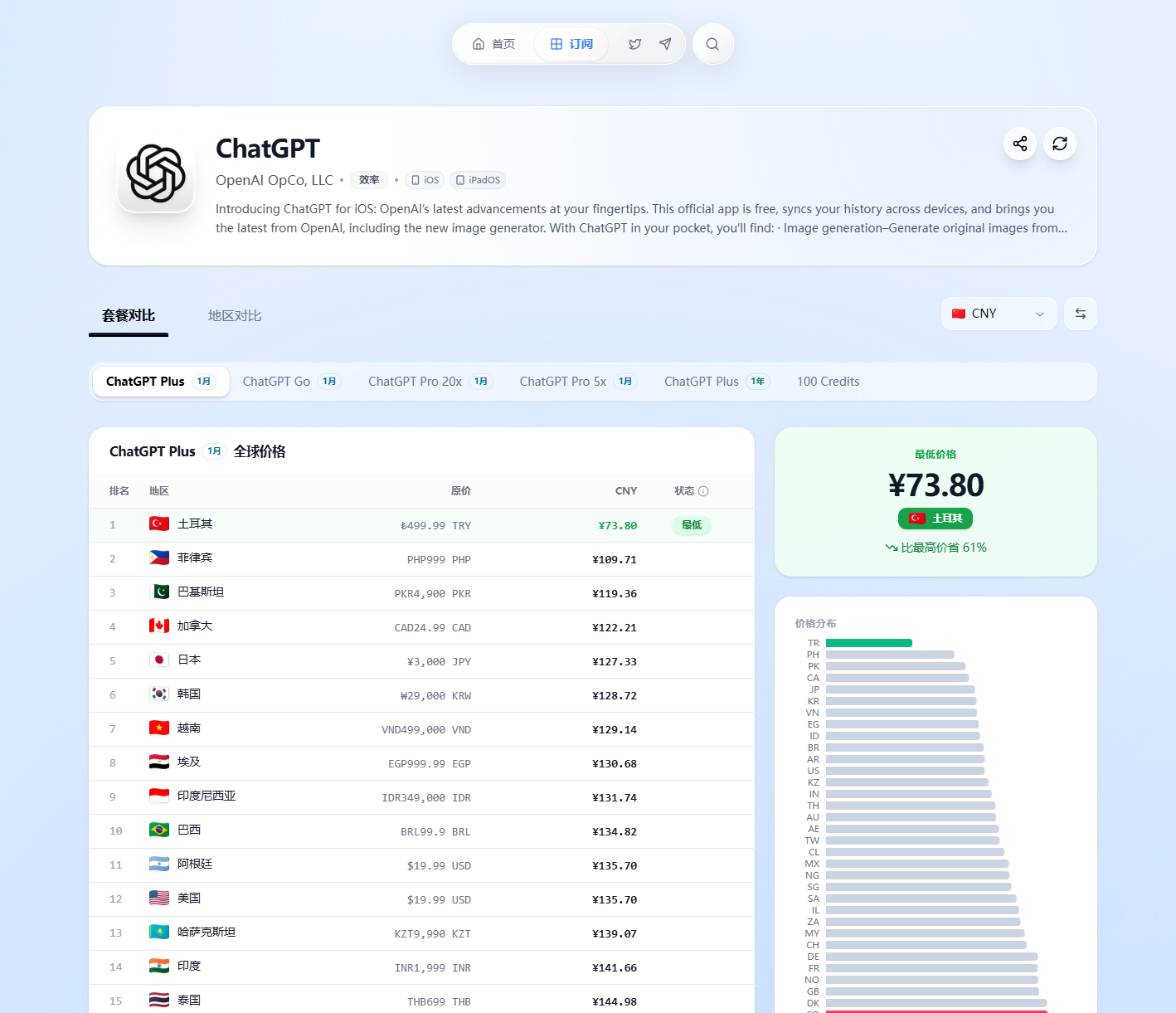The height and width of the screenshot is (1013, 1176).
Task: Select the ChatGPT Pro 20x plan tab
Action: (430, 382)
